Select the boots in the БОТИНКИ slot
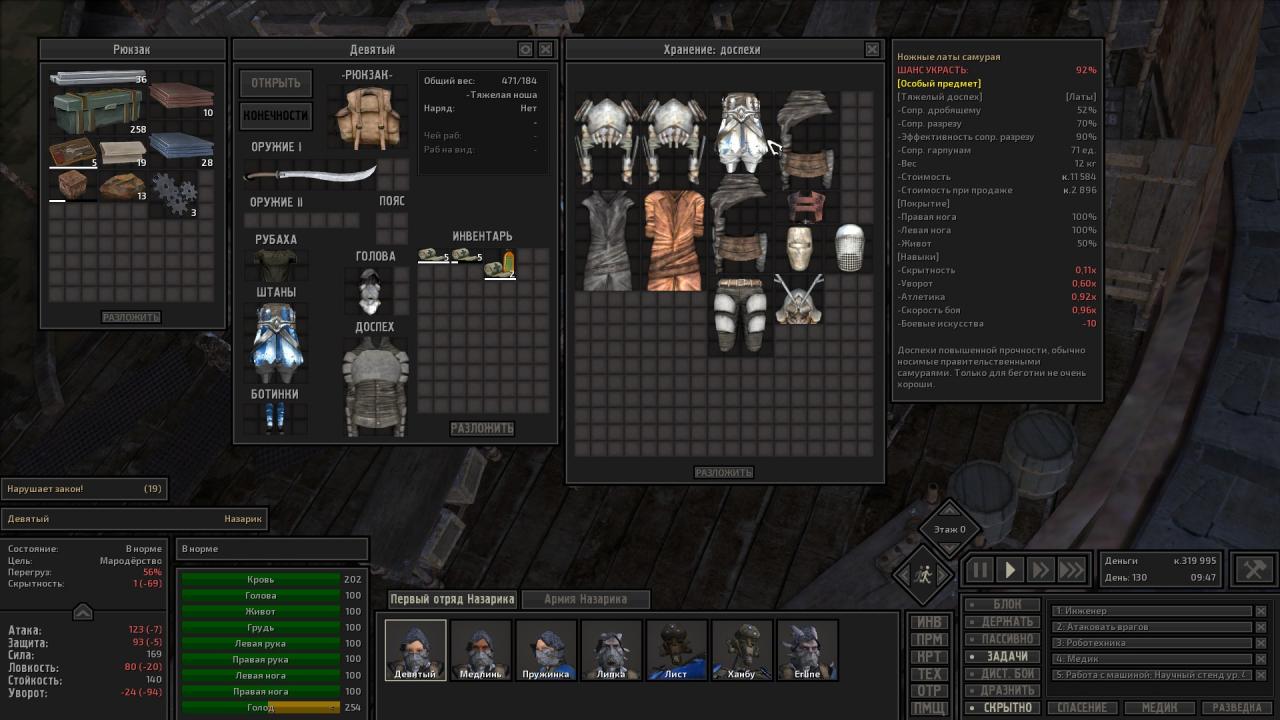 click(x=275, y=417)
